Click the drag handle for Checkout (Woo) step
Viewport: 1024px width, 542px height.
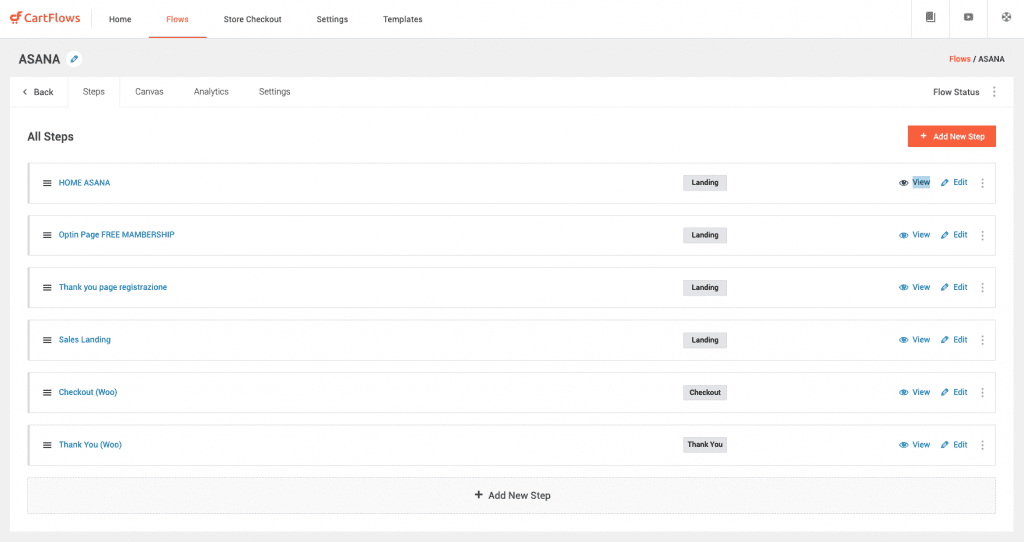point(47,392)
